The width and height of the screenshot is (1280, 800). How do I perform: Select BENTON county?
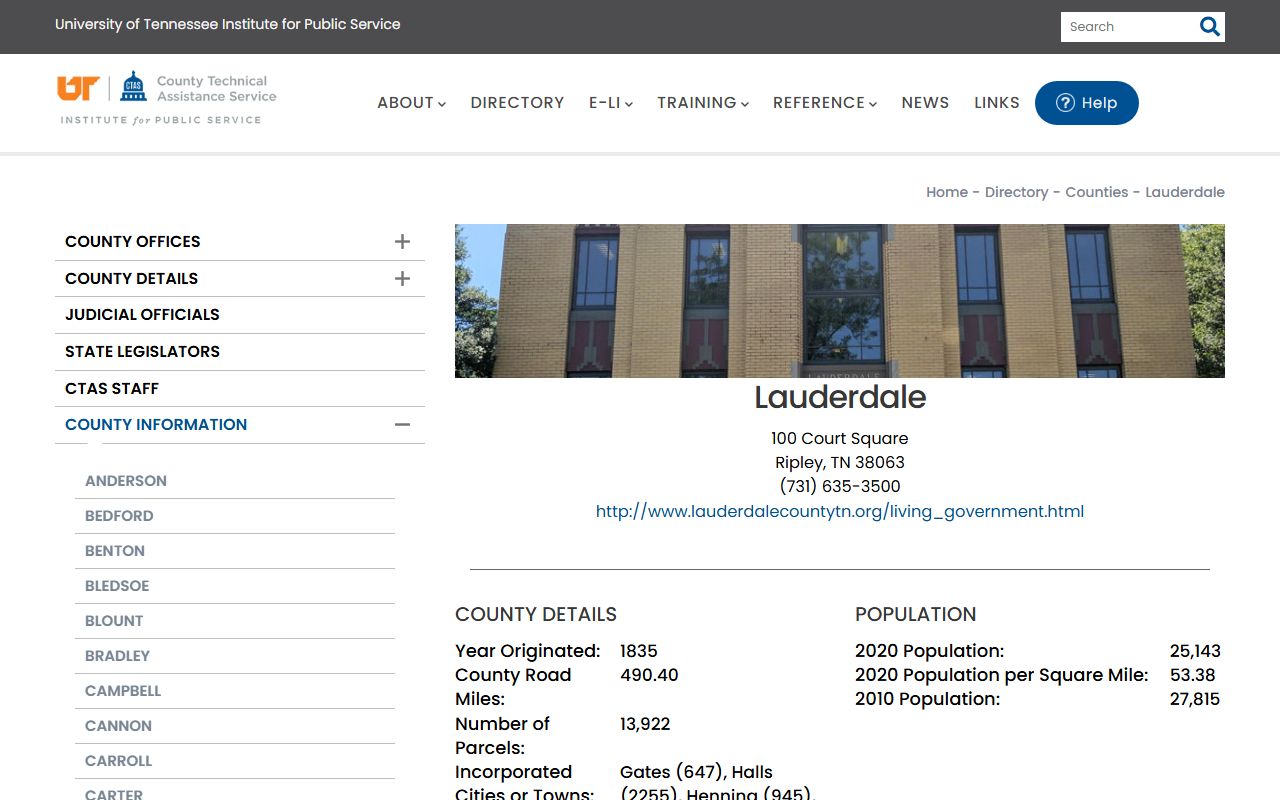coord(115,551)
